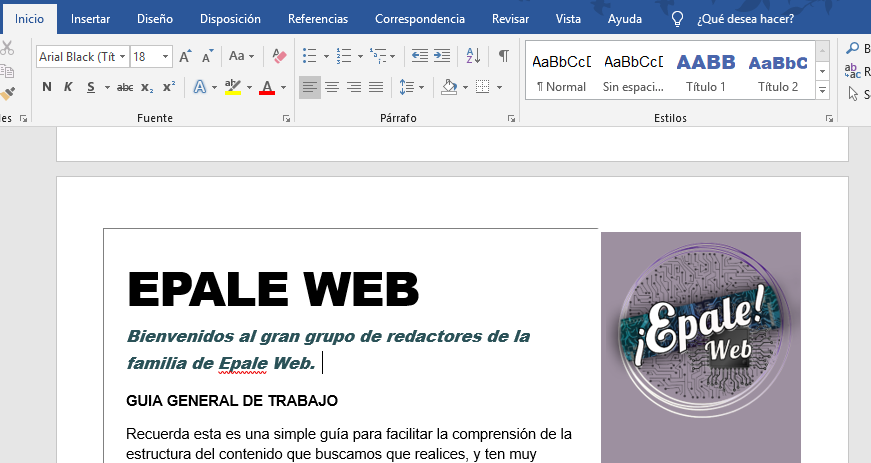Shrink font size with smaller A button
The image size is (871, 463).
tap(207, 57)
